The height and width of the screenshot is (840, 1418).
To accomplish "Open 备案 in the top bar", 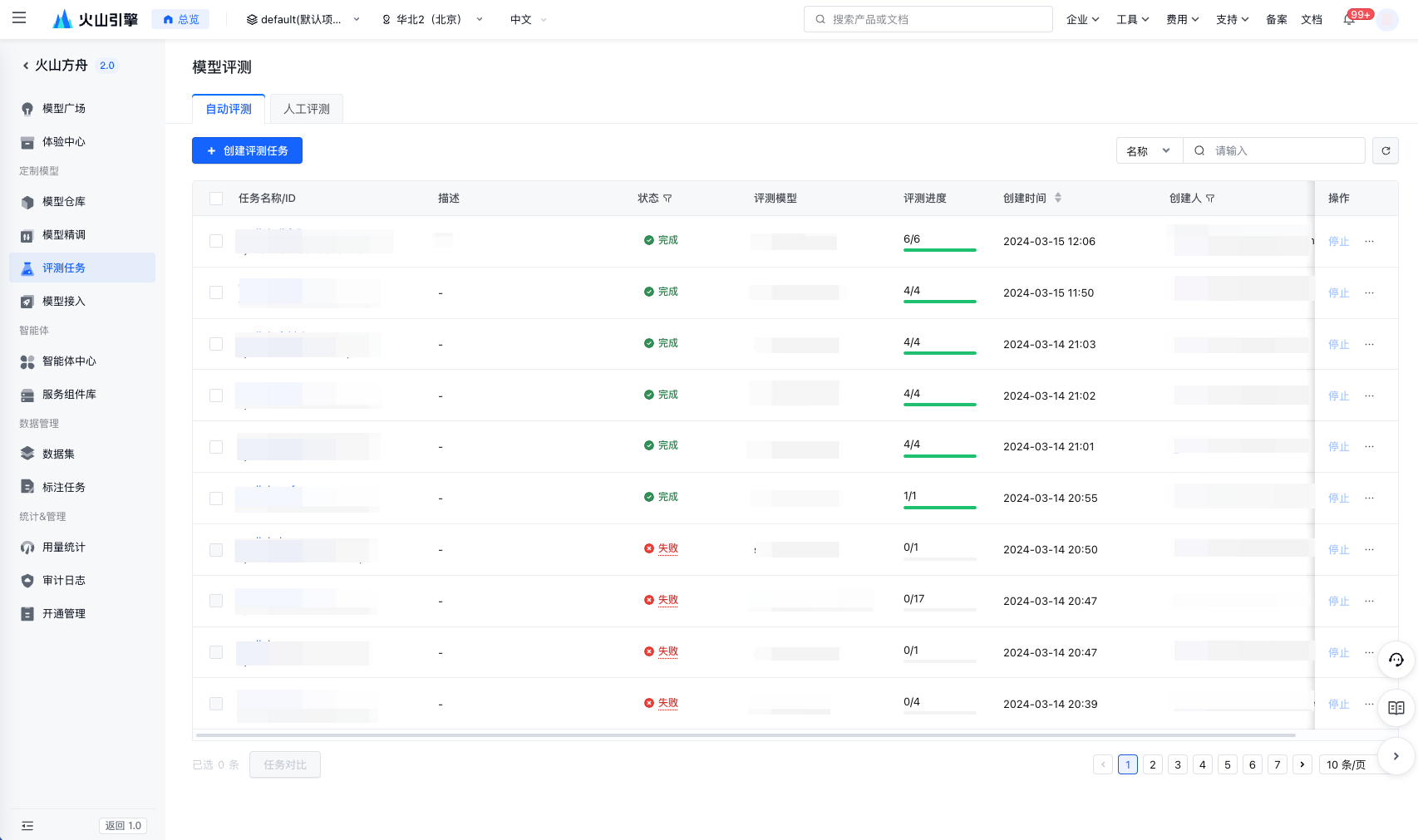I will pos(1277,19).
